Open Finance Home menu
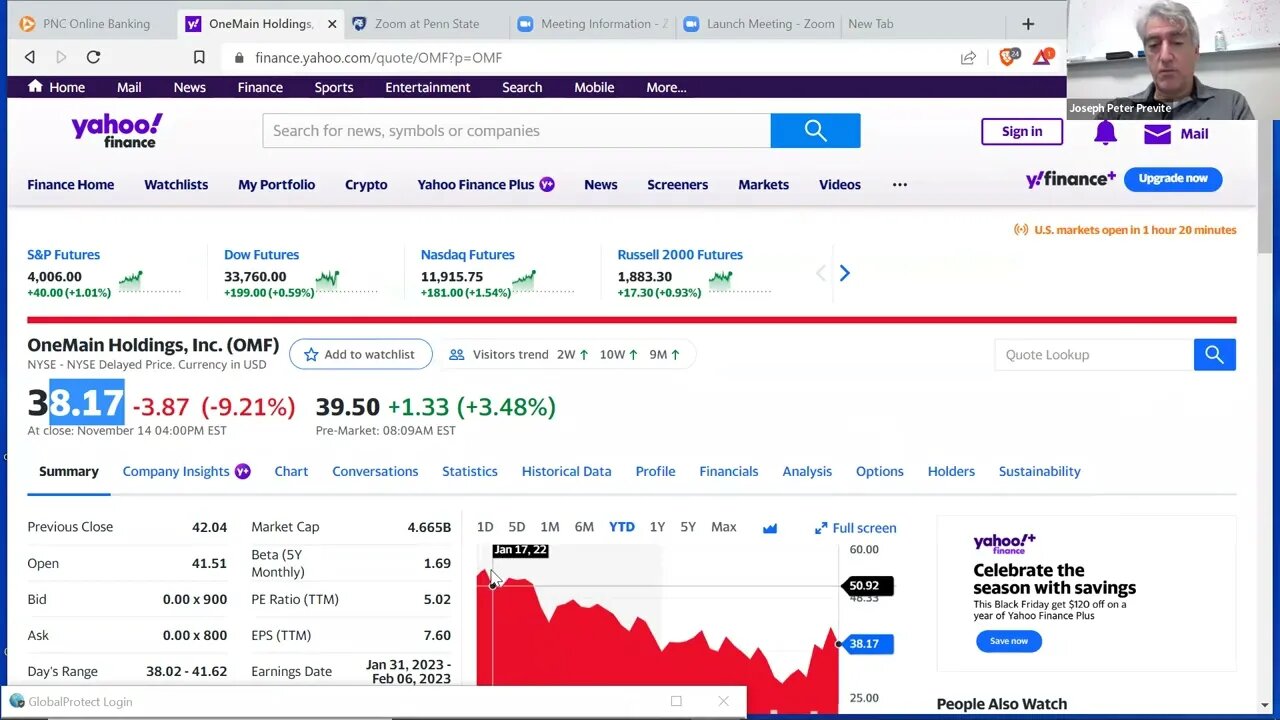The width and height of the screenshot is (1280, 720). point(70,184)
